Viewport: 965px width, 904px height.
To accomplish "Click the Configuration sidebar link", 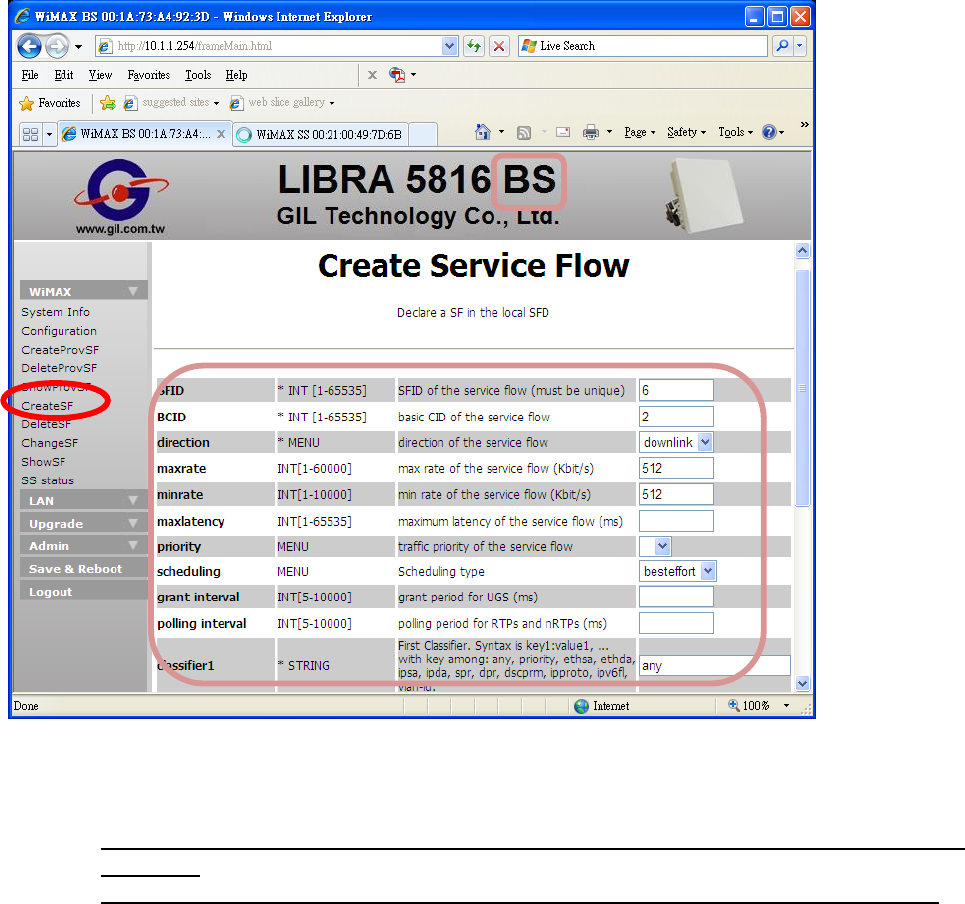I will tap(59, 331).
